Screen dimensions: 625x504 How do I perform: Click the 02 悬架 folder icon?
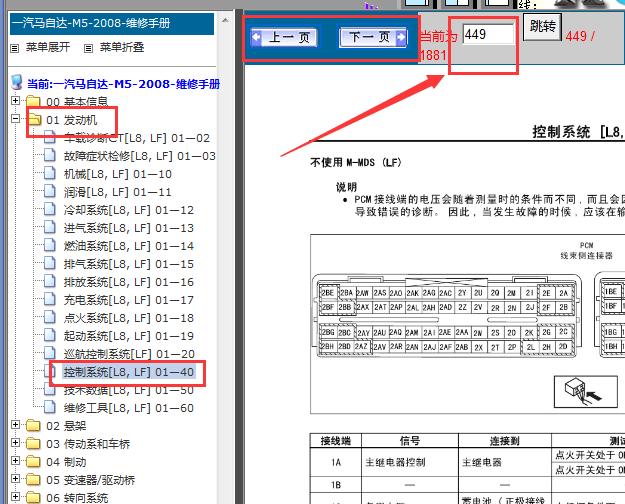33,425
